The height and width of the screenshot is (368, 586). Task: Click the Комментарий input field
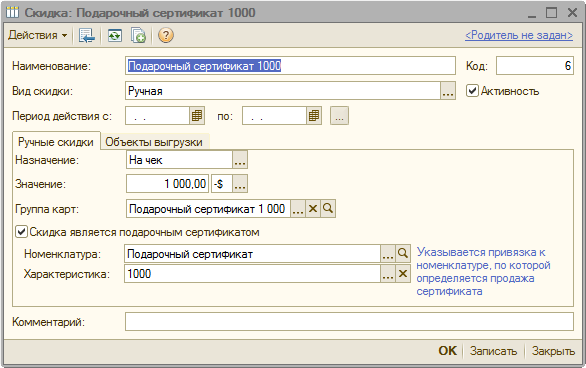(x=349, y=322)
